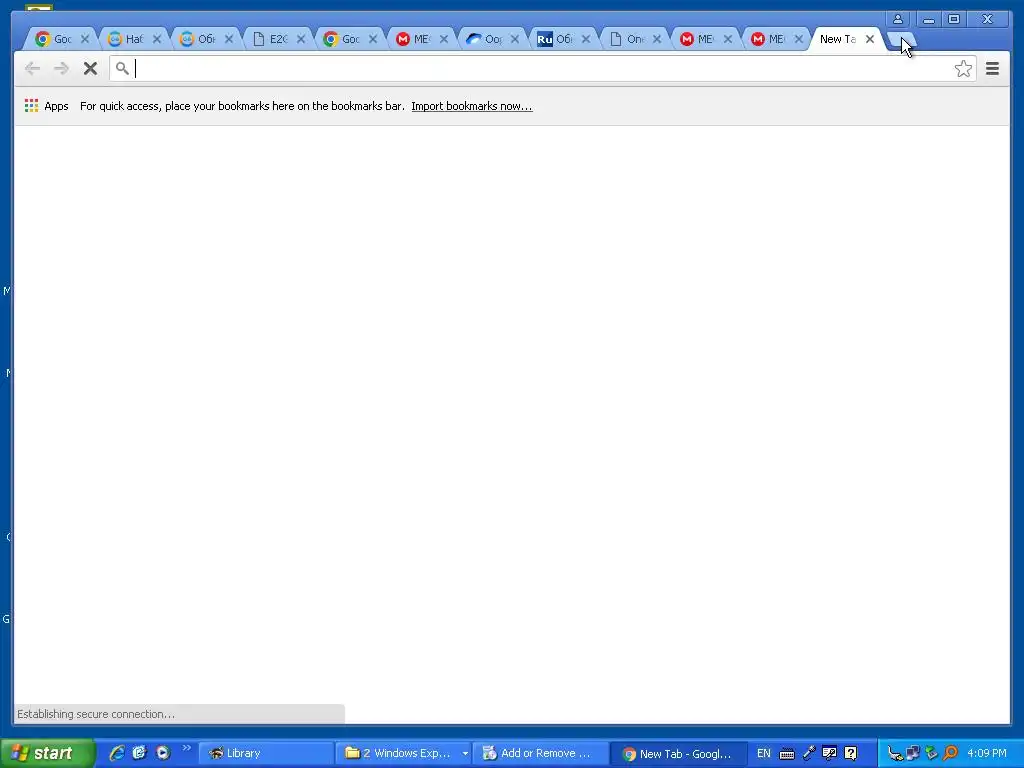
Task: Switch to the Google tab beside the Наб tab
Action: point(62,39)
